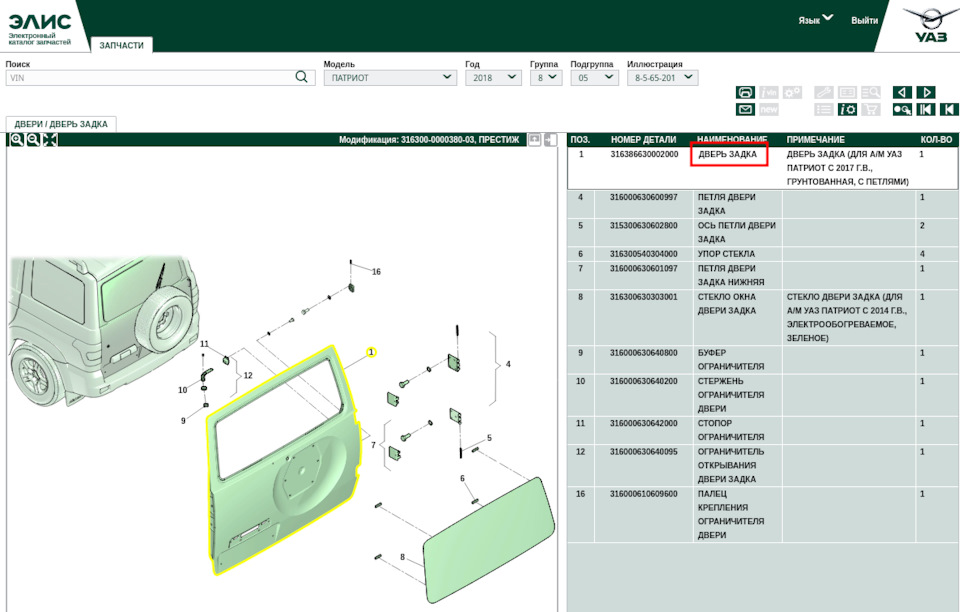This screenshot has width=960, height=612.
Task: Go to next illustration with right triangle
Action: (x=926, y=92)
